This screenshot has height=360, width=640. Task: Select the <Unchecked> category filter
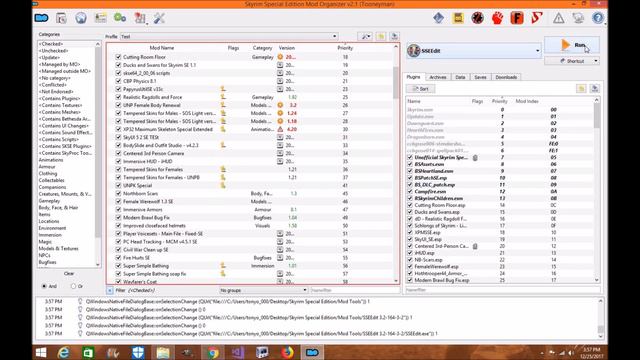coord(53,51)
